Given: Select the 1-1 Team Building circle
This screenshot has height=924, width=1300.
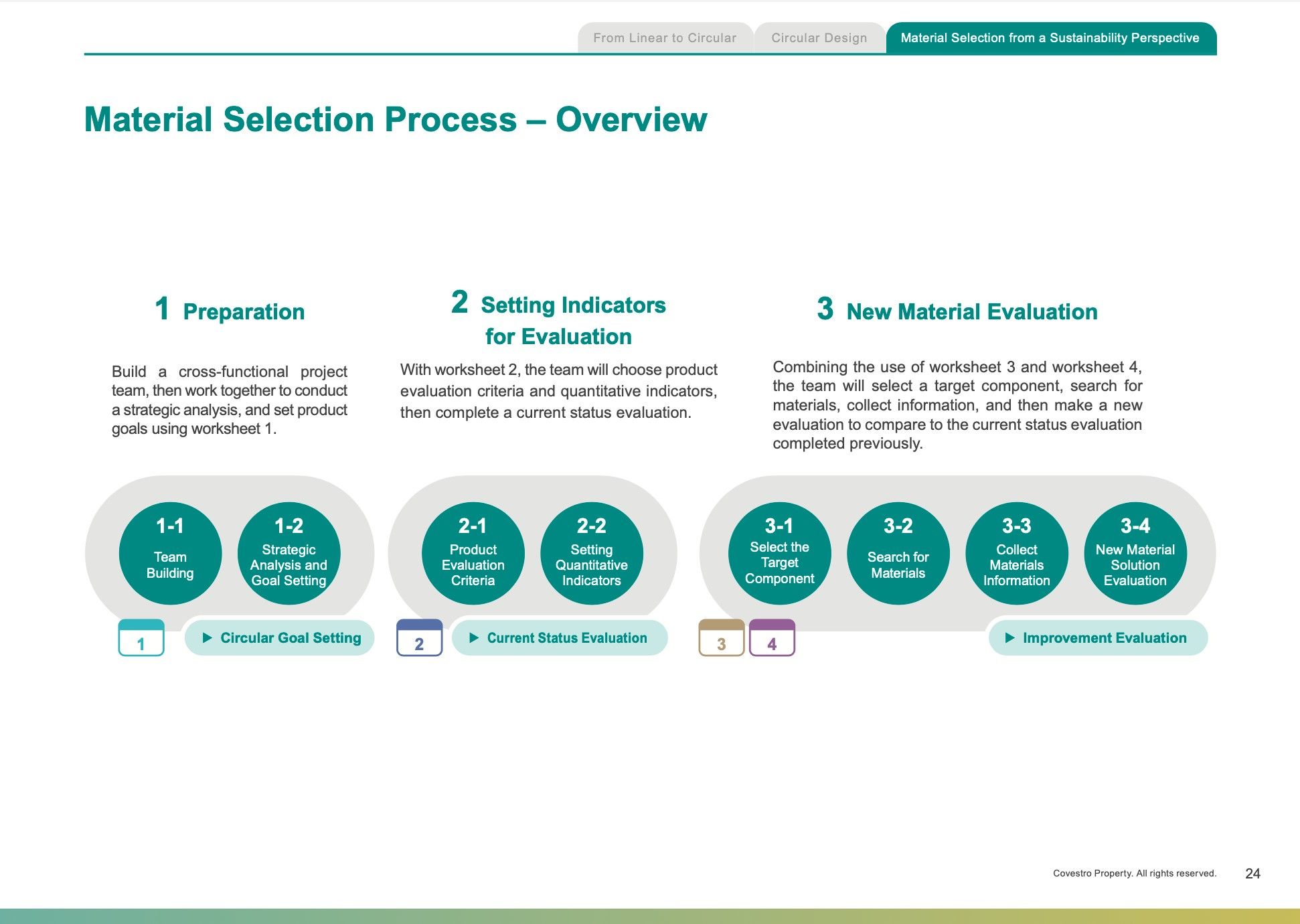Looking at the screenshot, I should (x=170, y=553).
